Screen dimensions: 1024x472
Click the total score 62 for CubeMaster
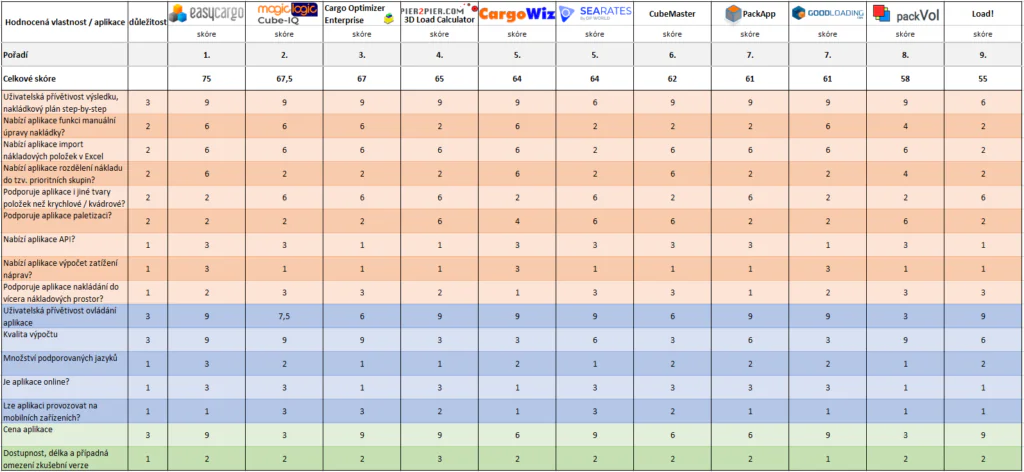coord(672,79)
